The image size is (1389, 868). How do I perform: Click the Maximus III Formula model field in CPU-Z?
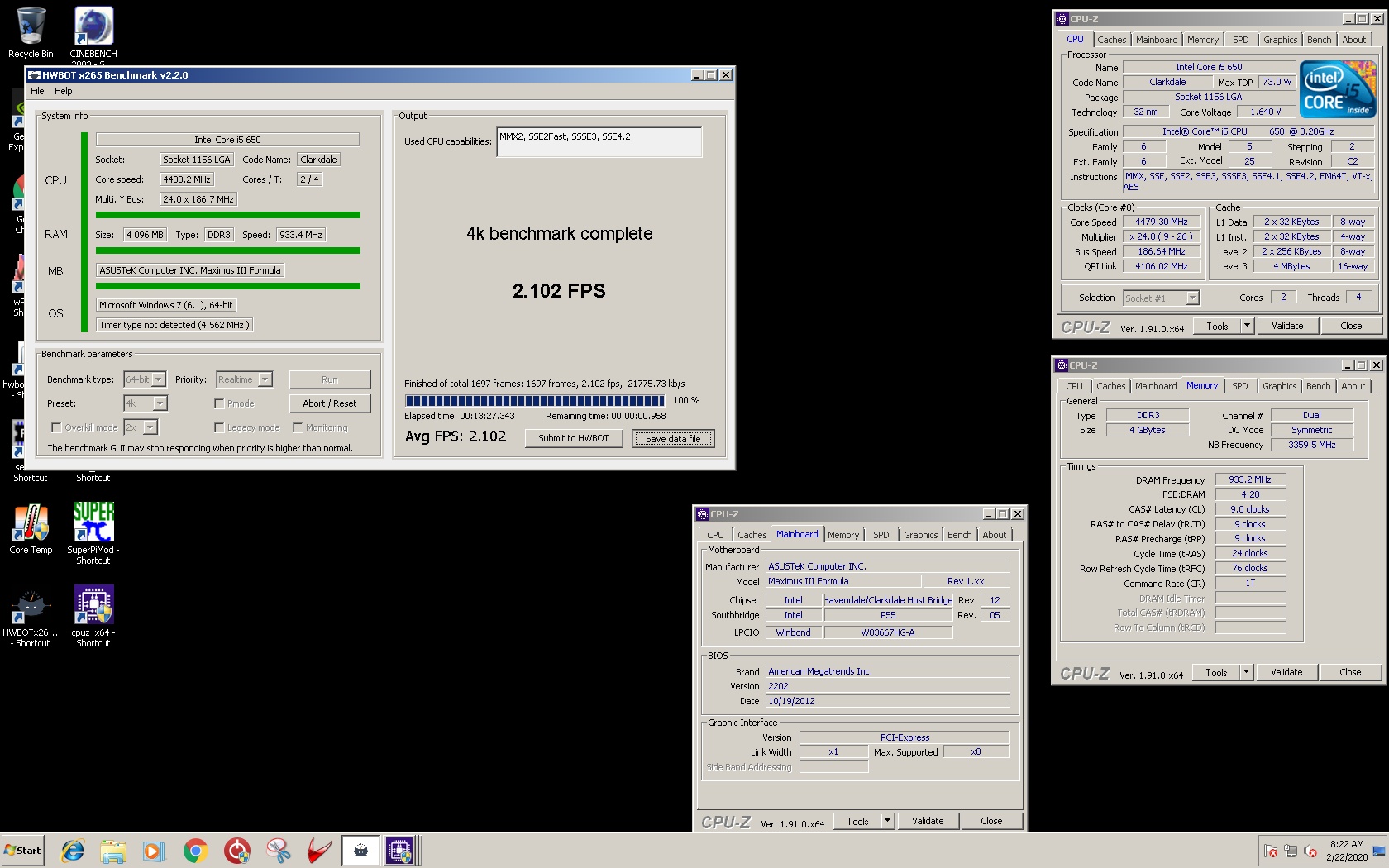842,582
